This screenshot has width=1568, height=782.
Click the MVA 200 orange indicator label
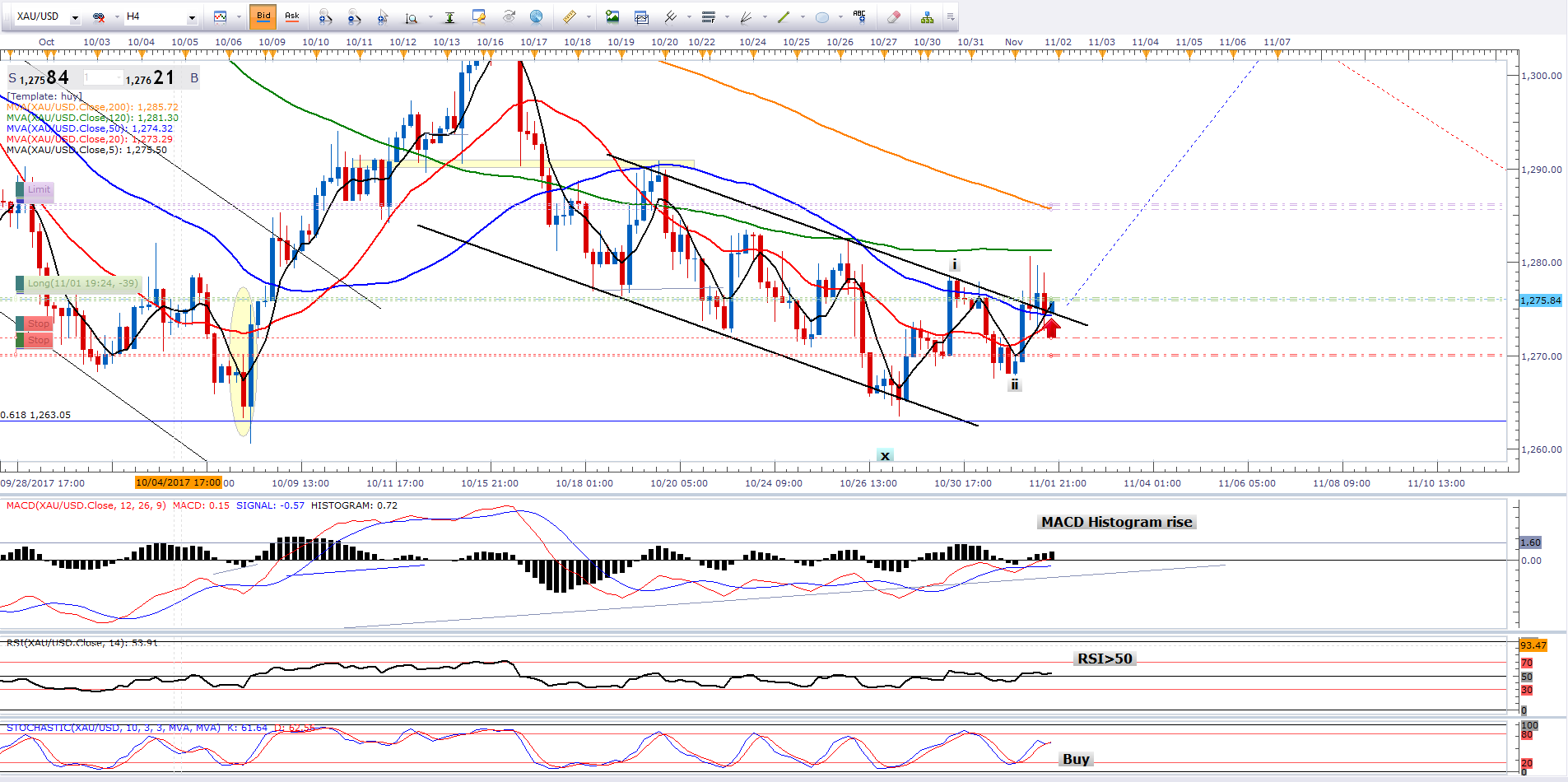click(92, 107)
